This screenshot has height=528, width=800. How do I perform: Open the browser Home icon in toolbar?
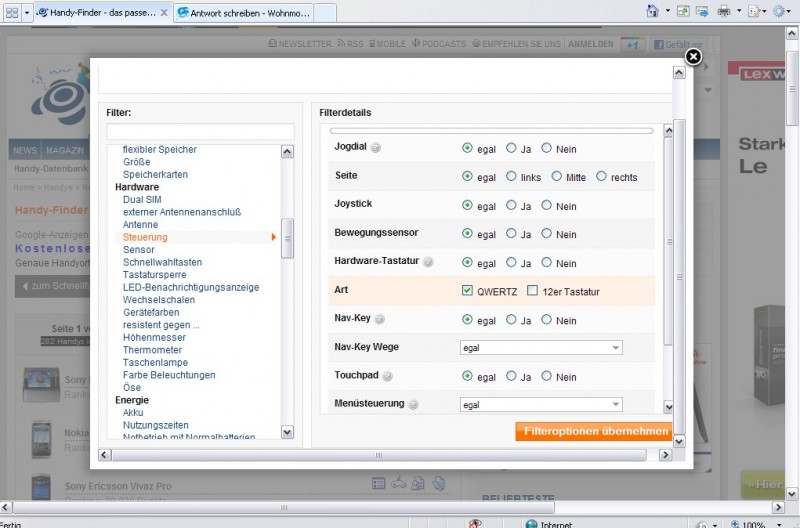pos(652,12)
